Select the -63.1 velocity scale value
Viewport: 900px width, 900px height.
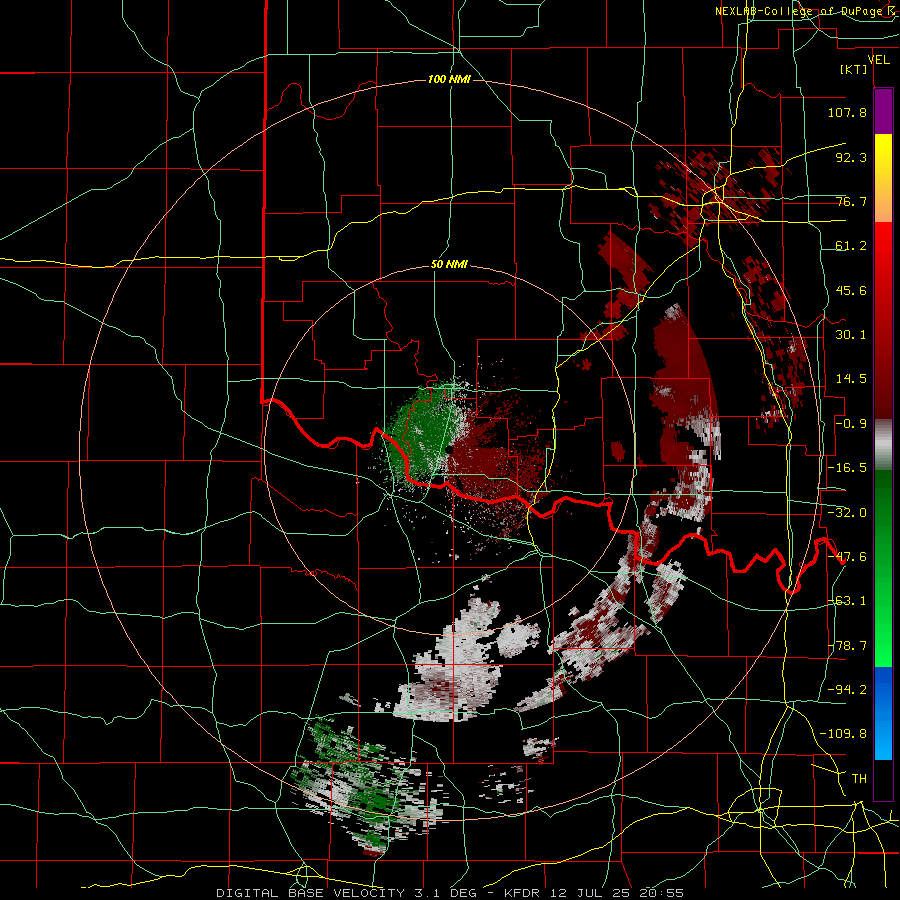click(x=847, y=601)
